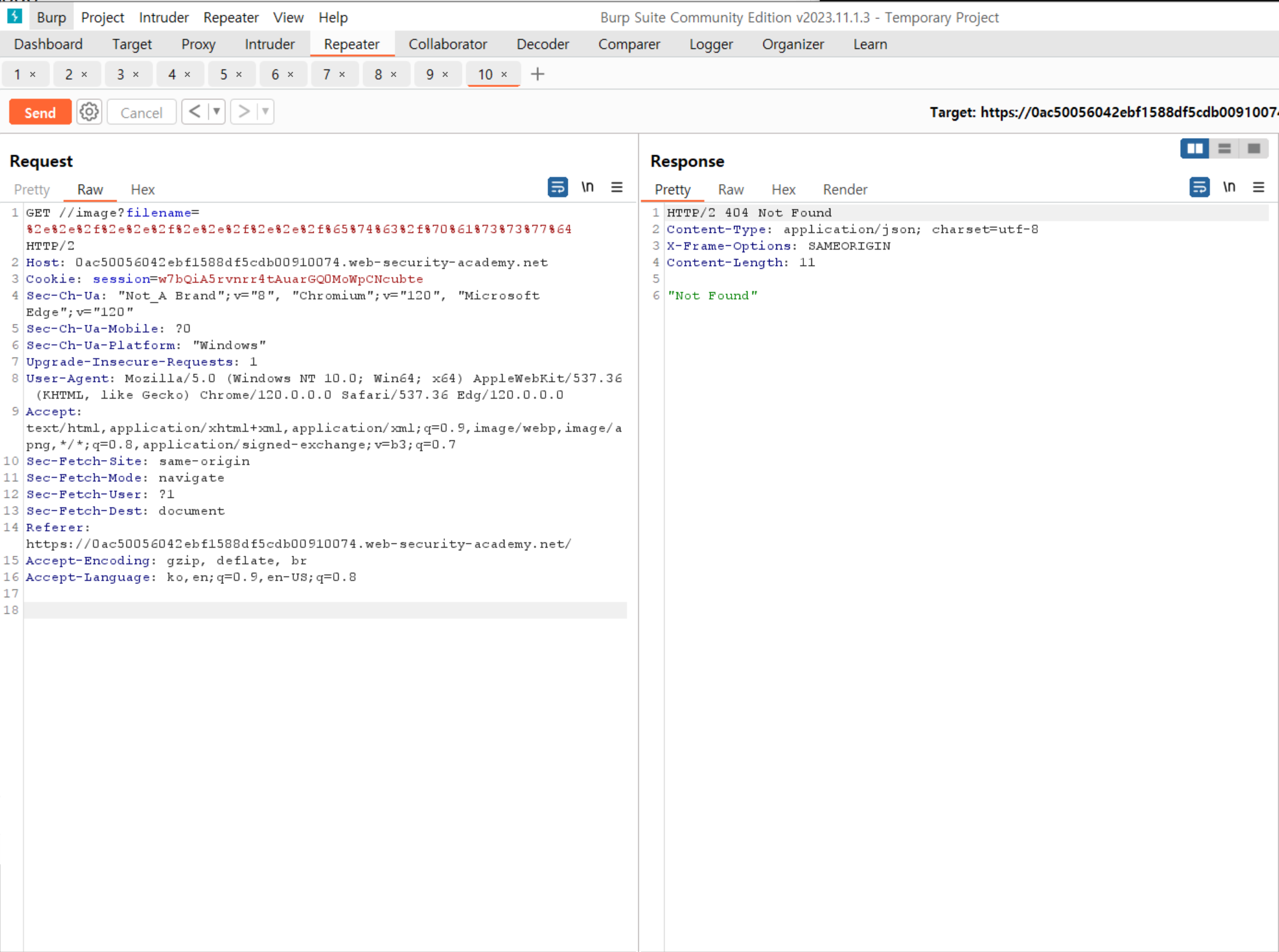Switch to combined single-panel layout view
This screenshot has height=952, width=1279.
1253,148
